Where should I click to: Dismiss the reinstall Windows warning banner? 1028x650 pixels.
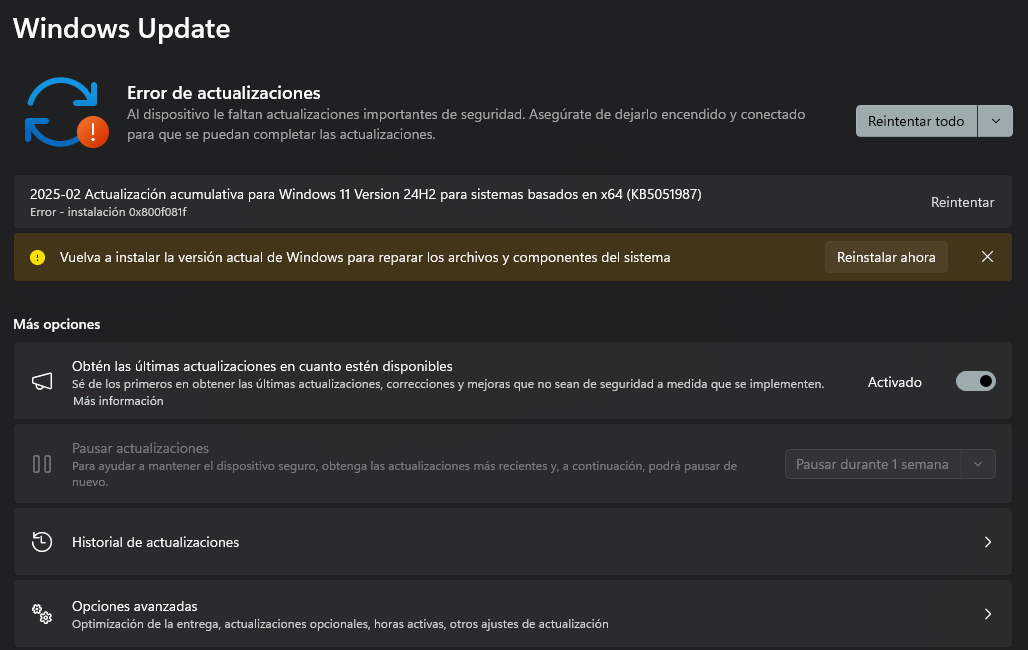987,256
